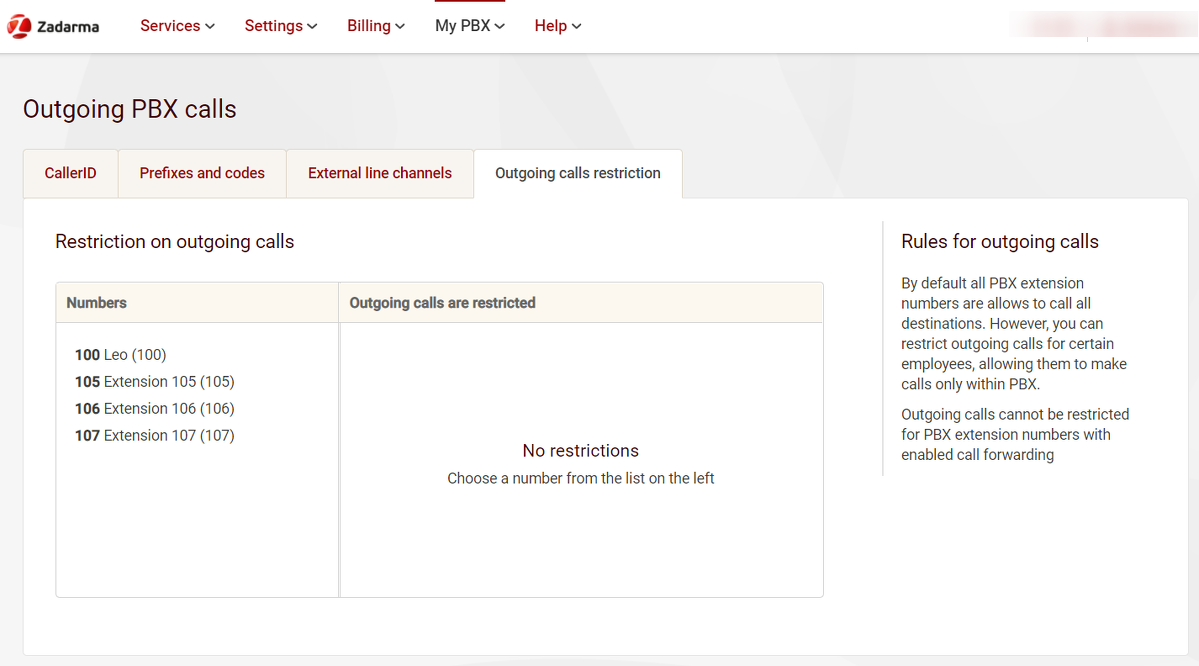
Task: Switch to the CallerID tab
Action: point(70,173)
